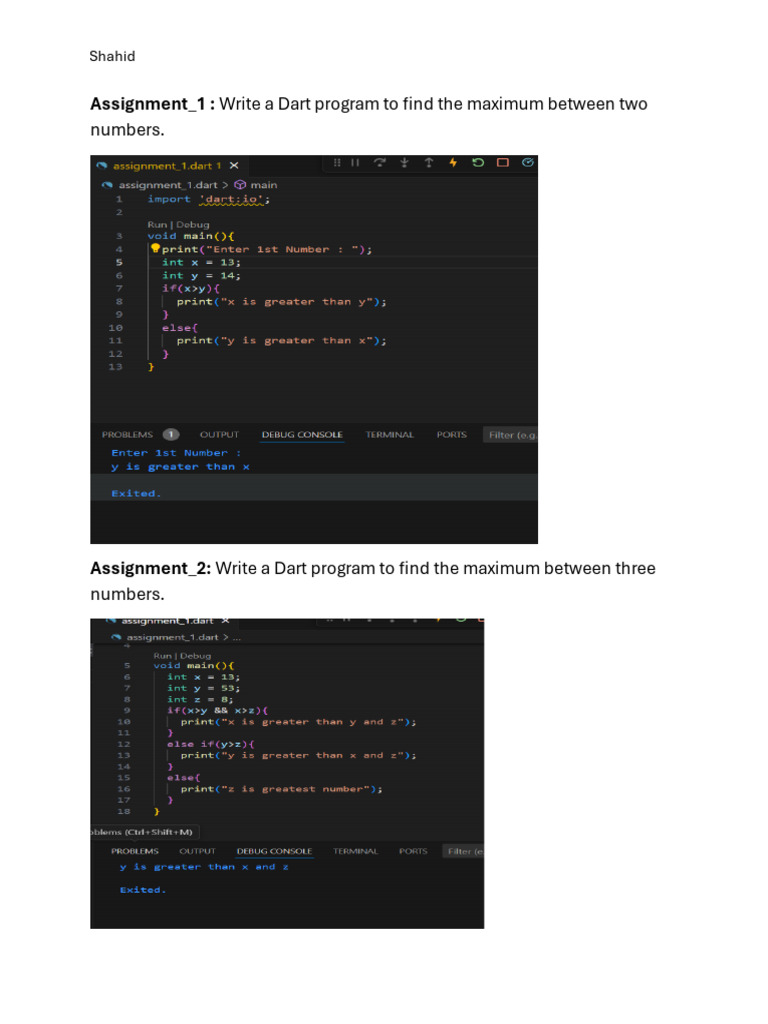
Task: Click the 'else if(y>z){' line
Action: [211, 744]
